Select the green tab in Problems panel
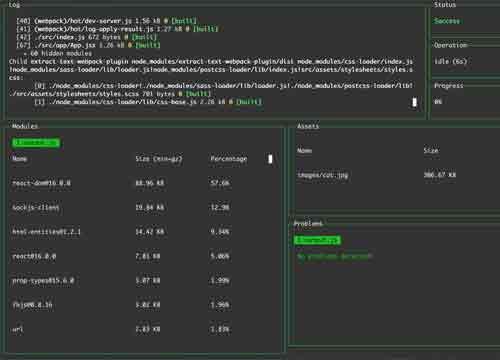 (x=317, y=240)
